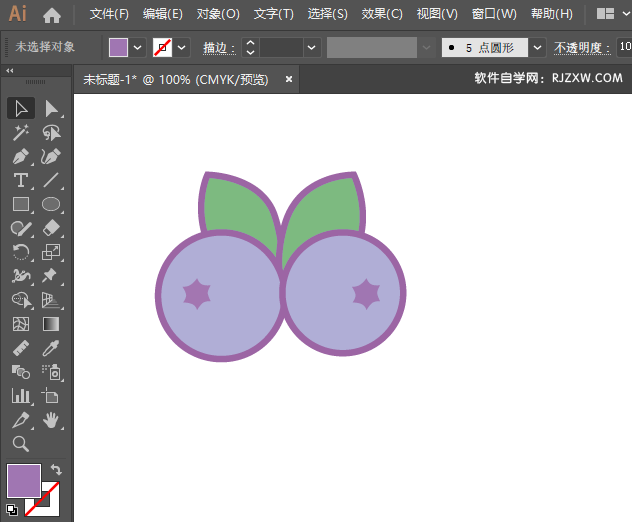Select the Eyedropper tool
The width and height of the screenshot is (632, 522).
pos(52,348)
